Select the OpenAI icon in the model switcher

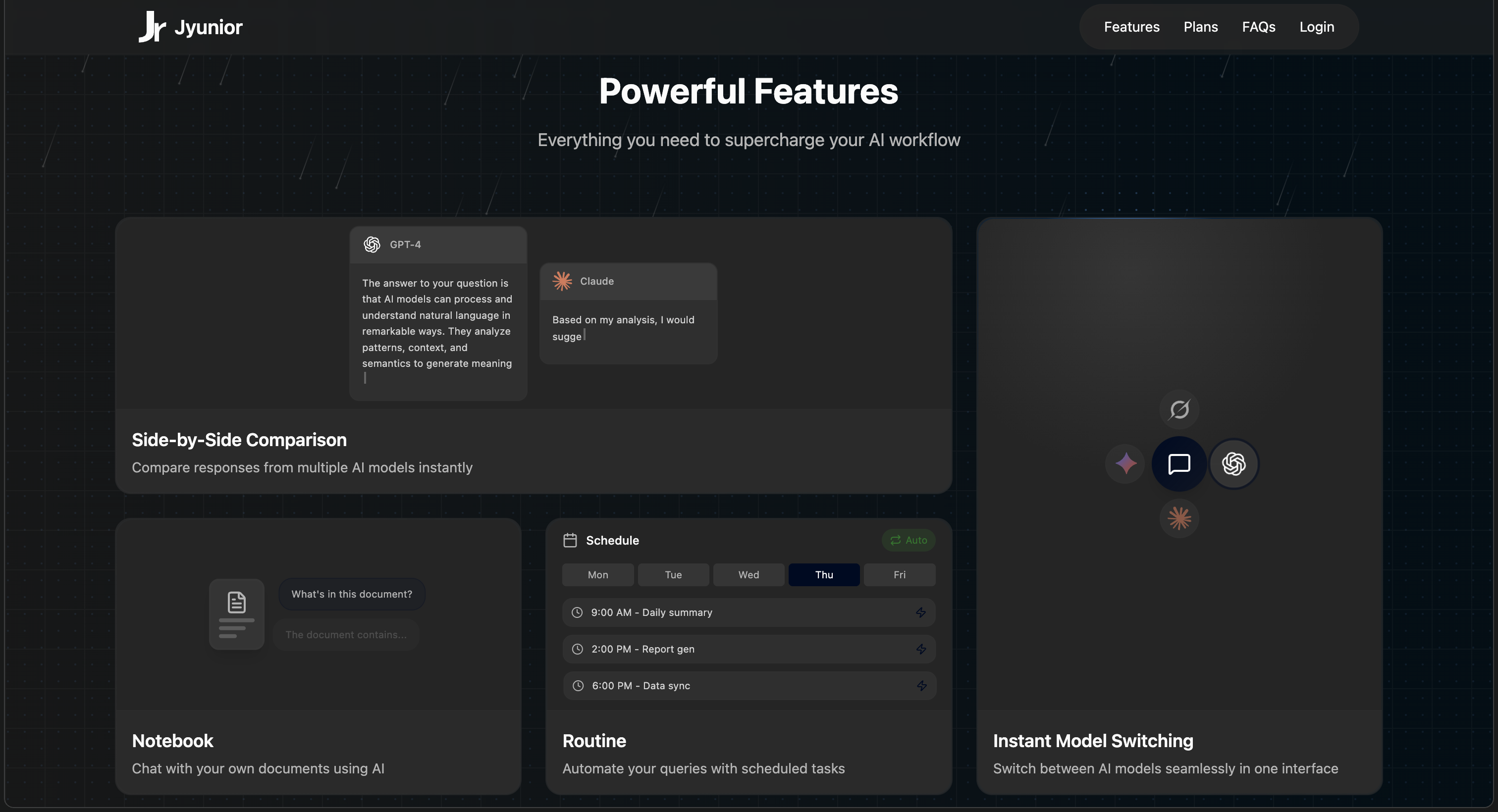pos(1234,463)
